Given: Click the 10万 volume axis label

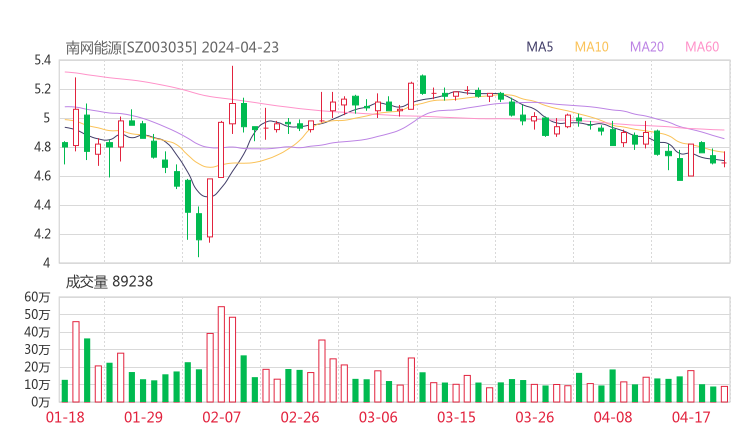Looking at the screenshot, I should pyautogui.click(x=37, y=384).
